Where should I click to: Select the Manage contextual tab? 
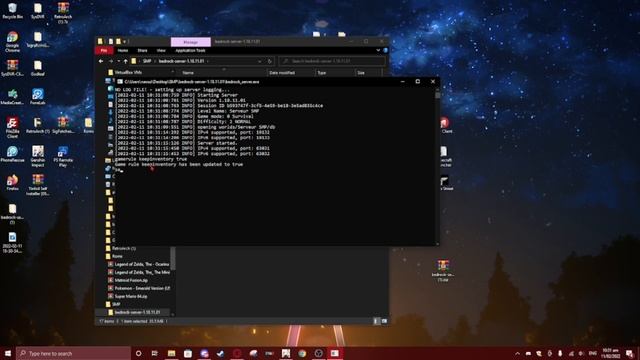tap(191, 42)
